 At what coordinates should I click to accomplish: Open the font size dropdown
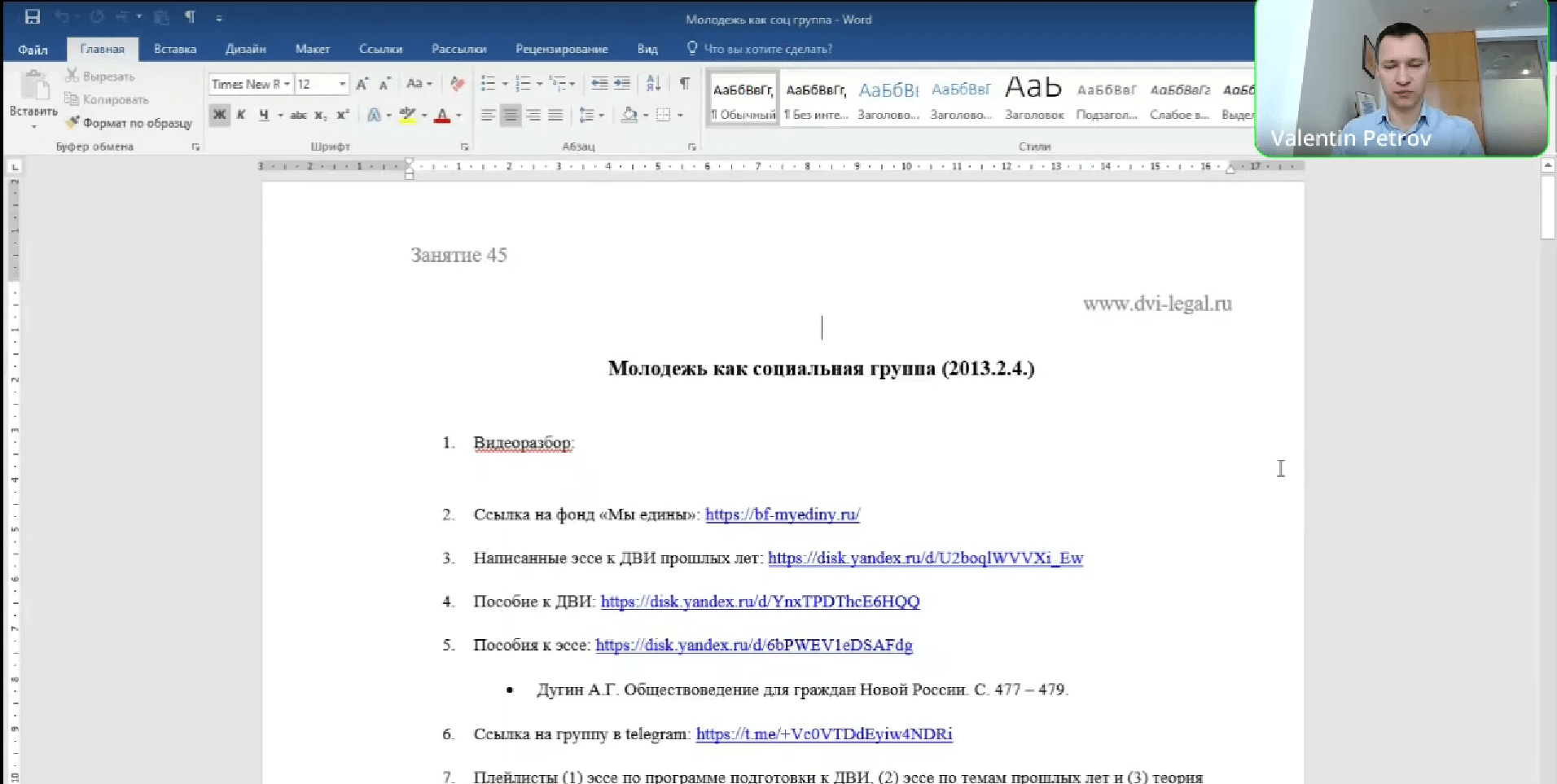tap(341, 84)
